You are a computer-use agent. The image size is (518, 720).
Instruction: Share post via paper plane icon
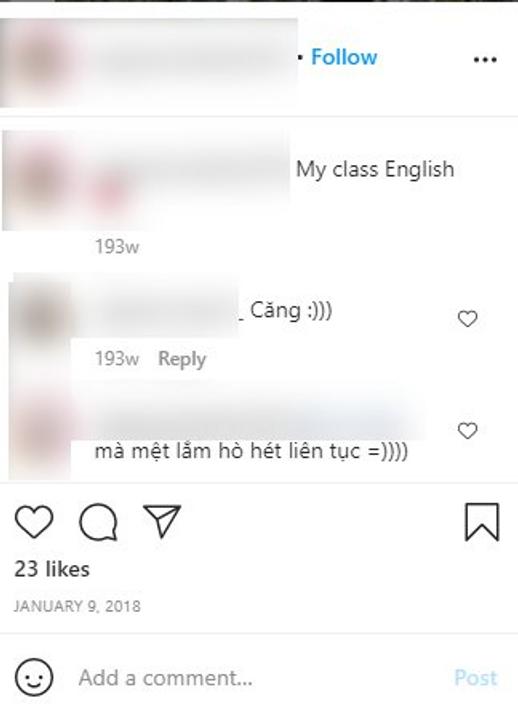[162, 521]
